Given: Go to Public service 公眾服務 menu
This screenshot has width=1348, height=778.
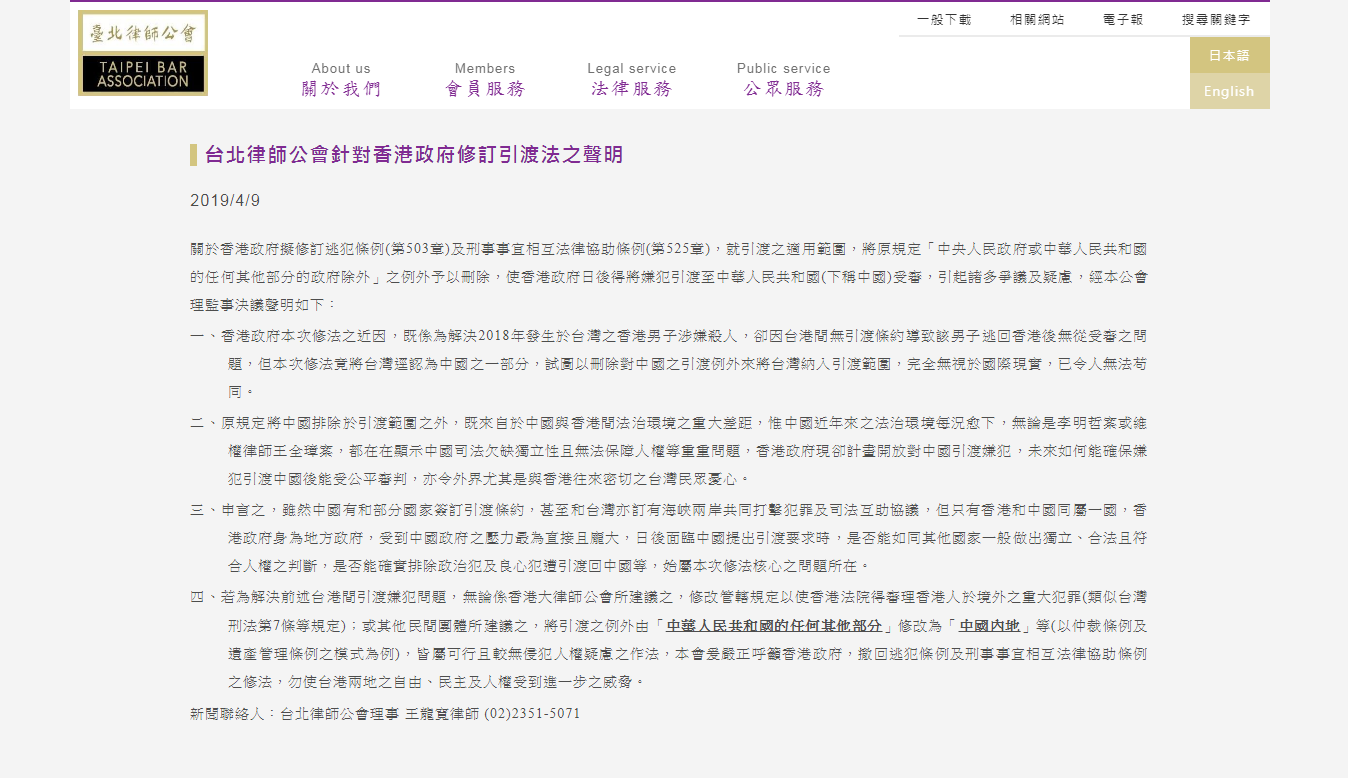Looking at the screenshot, I should click(783, 79).
